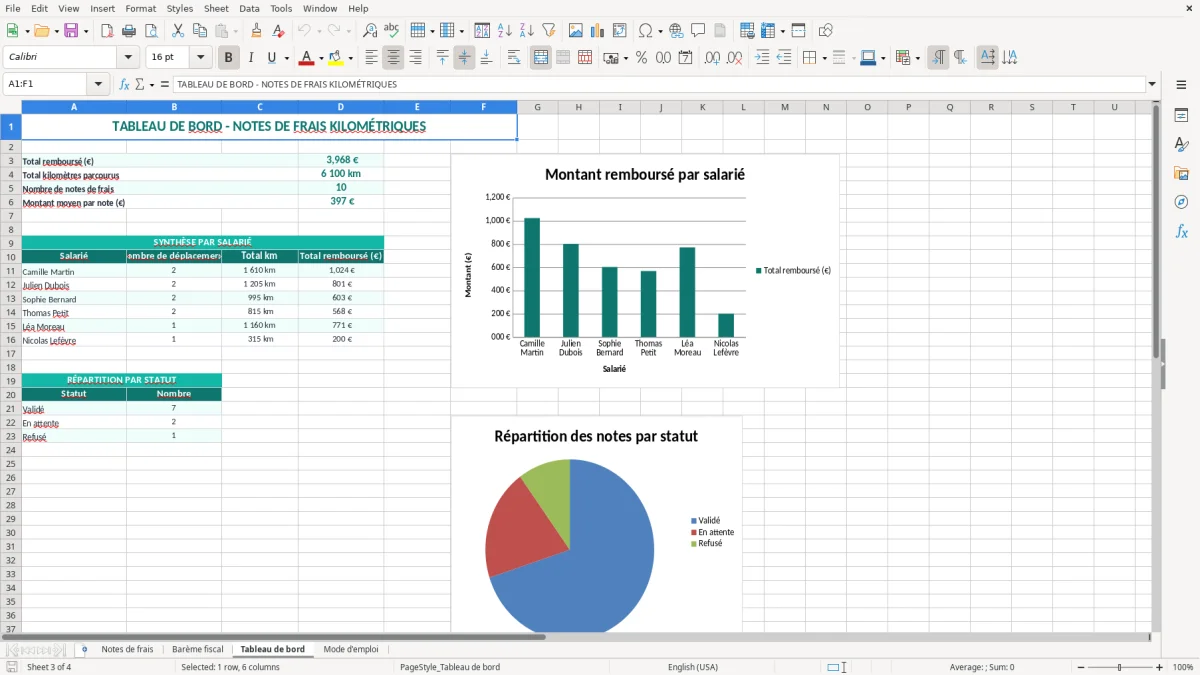The image size is (1200, 675).
Task: Click row header 9
Action: click(x=11, y=243)
